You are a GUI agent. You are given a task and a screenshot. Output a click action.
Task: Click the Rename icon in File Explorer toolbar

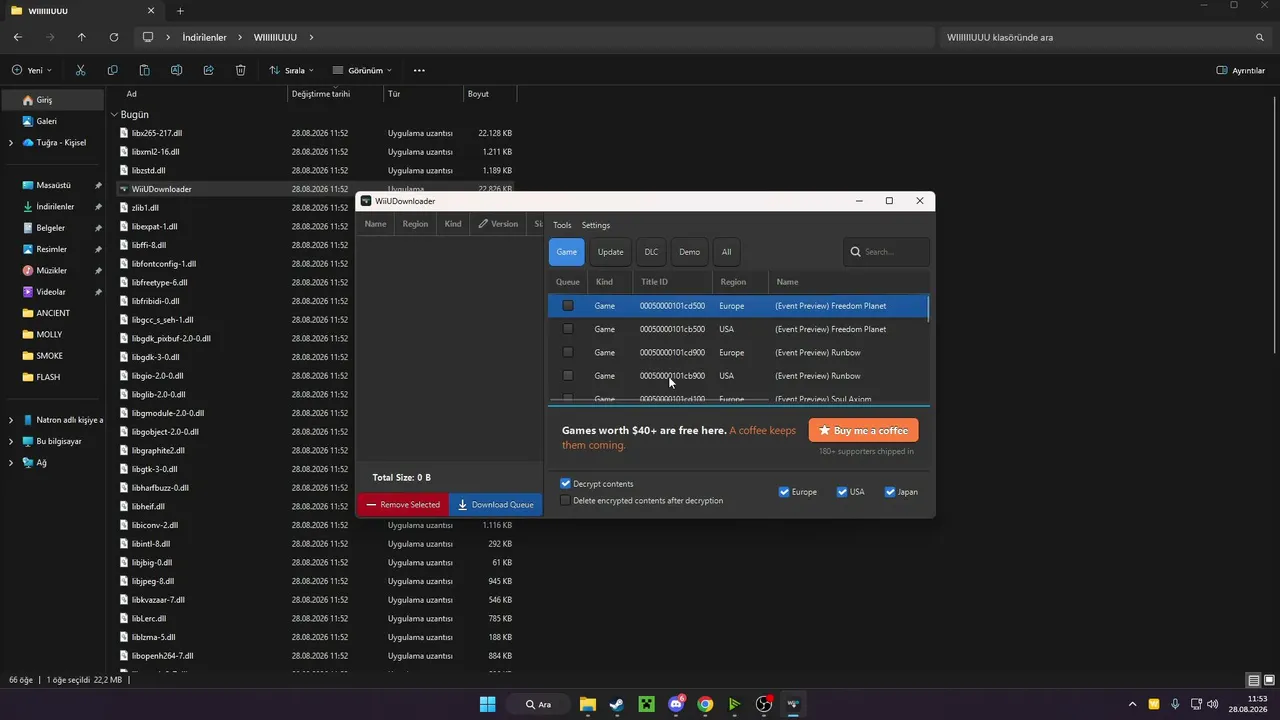176,71
